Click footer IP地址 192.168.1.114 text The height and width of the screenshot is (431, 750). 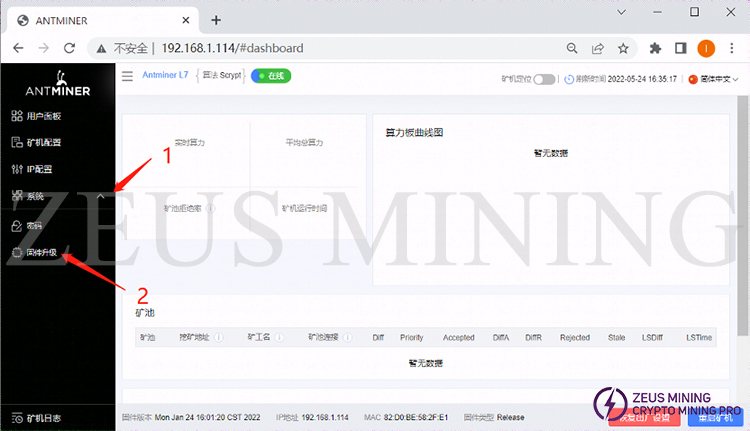point(312,418)
